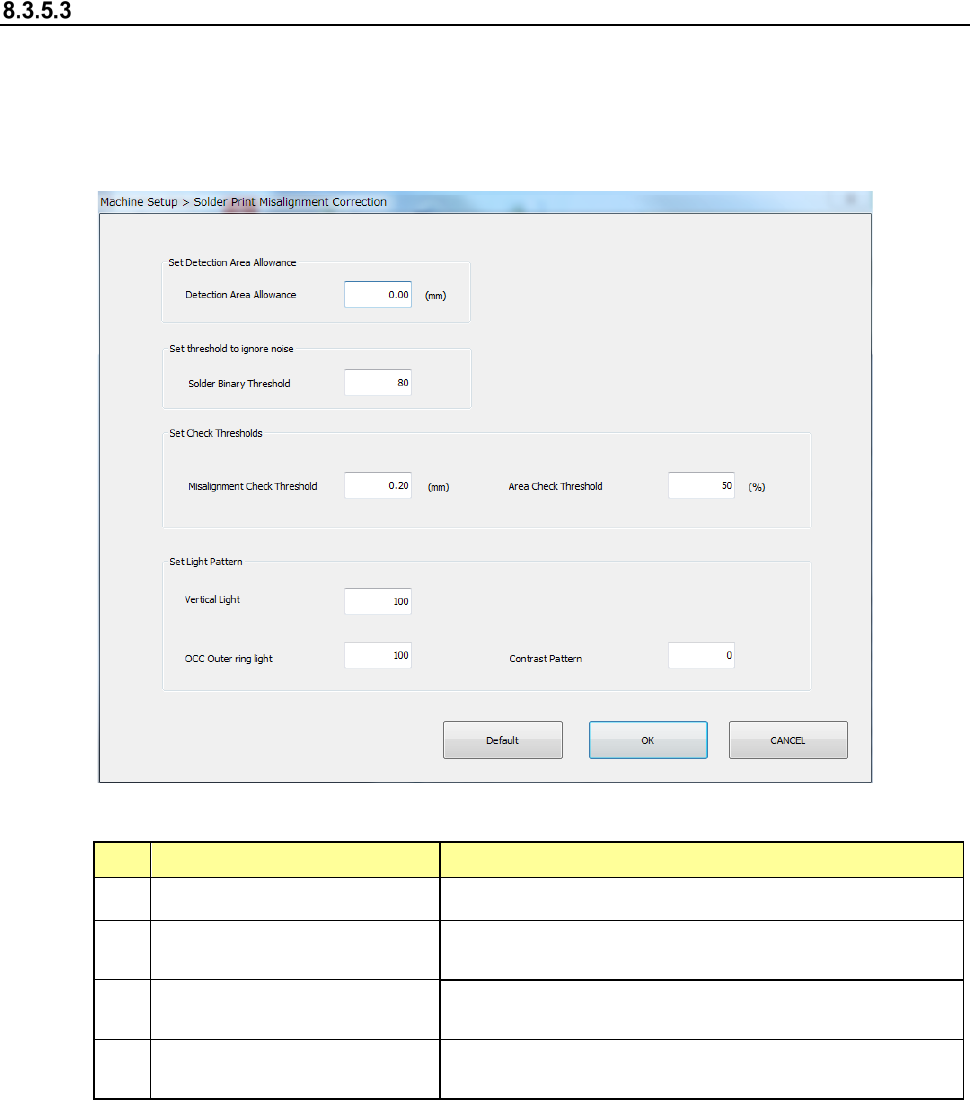This screenshot has height=1100, width=970.
Task: Click the dialog title 'Machine Setup > Solder Print Misalignment Correction'
Action: tap(243, 202)
